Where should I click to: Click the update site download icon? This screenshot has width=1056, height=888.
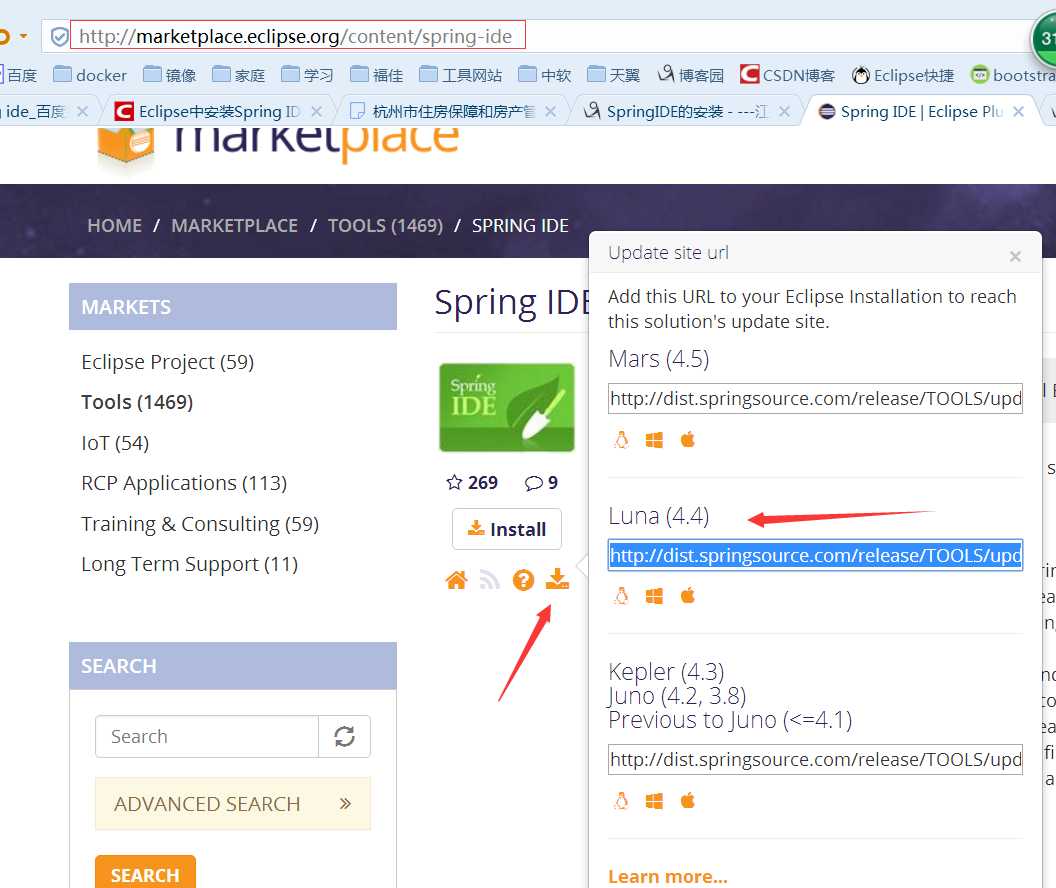(x=557, y=579)
